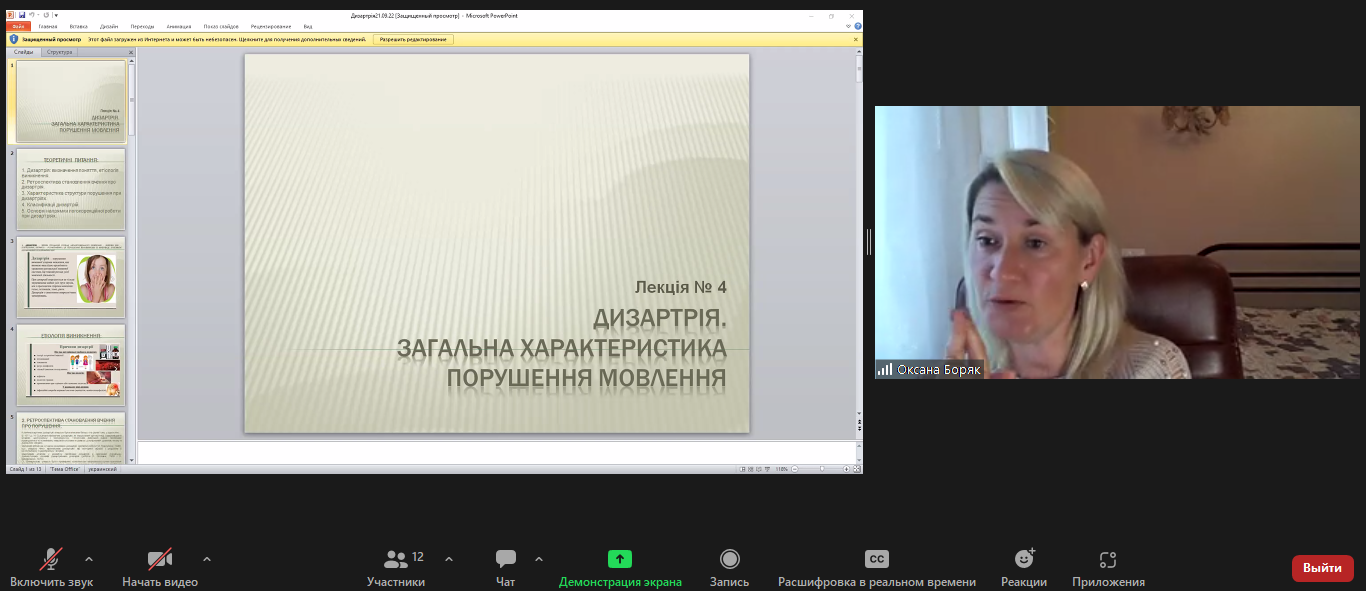Unmute the microphone (Включить звук)

[x=51, y=559]
